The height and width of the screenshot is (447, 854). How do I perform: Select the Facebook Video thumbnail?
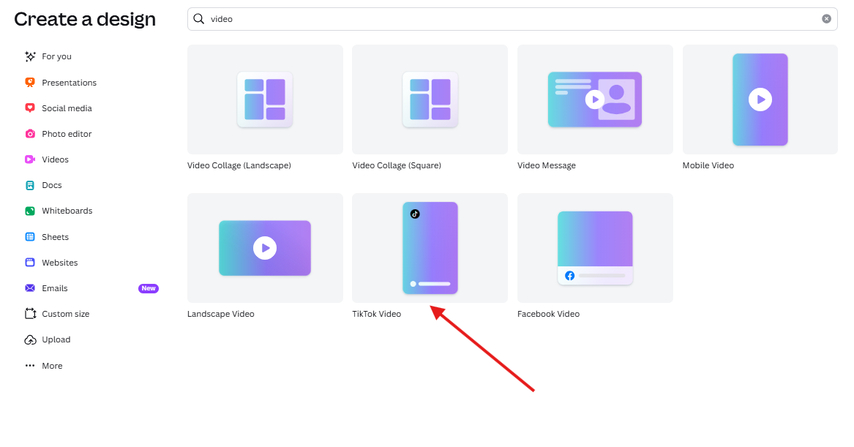[595, 248]
